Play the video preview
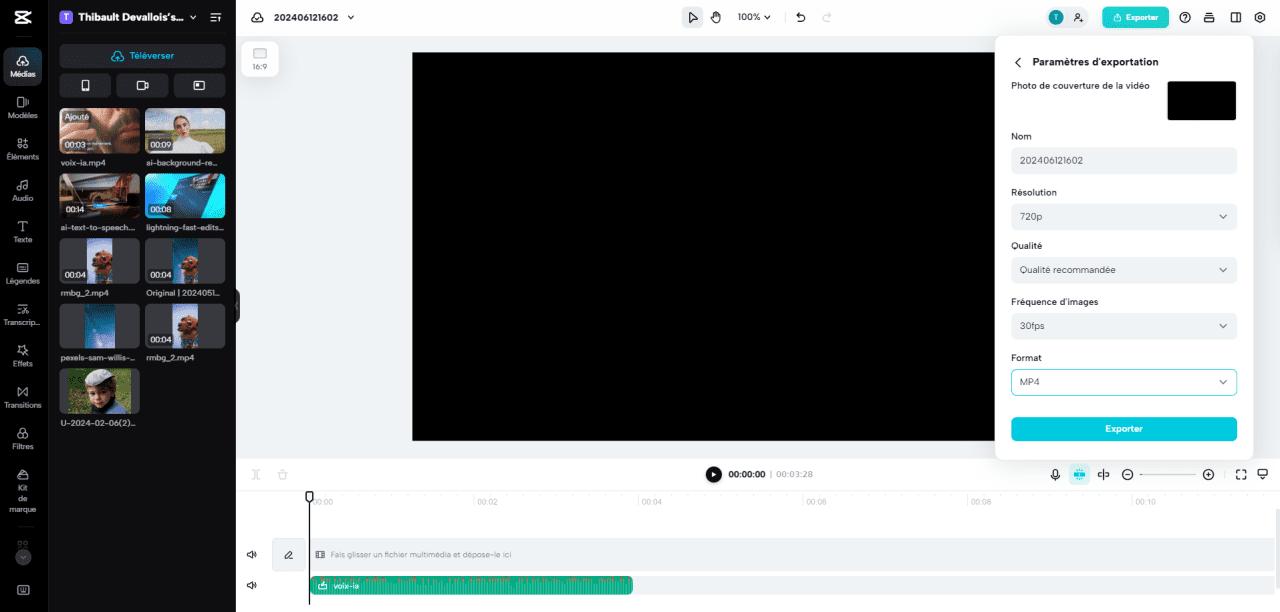1280x612 pixels. [713, 474]
